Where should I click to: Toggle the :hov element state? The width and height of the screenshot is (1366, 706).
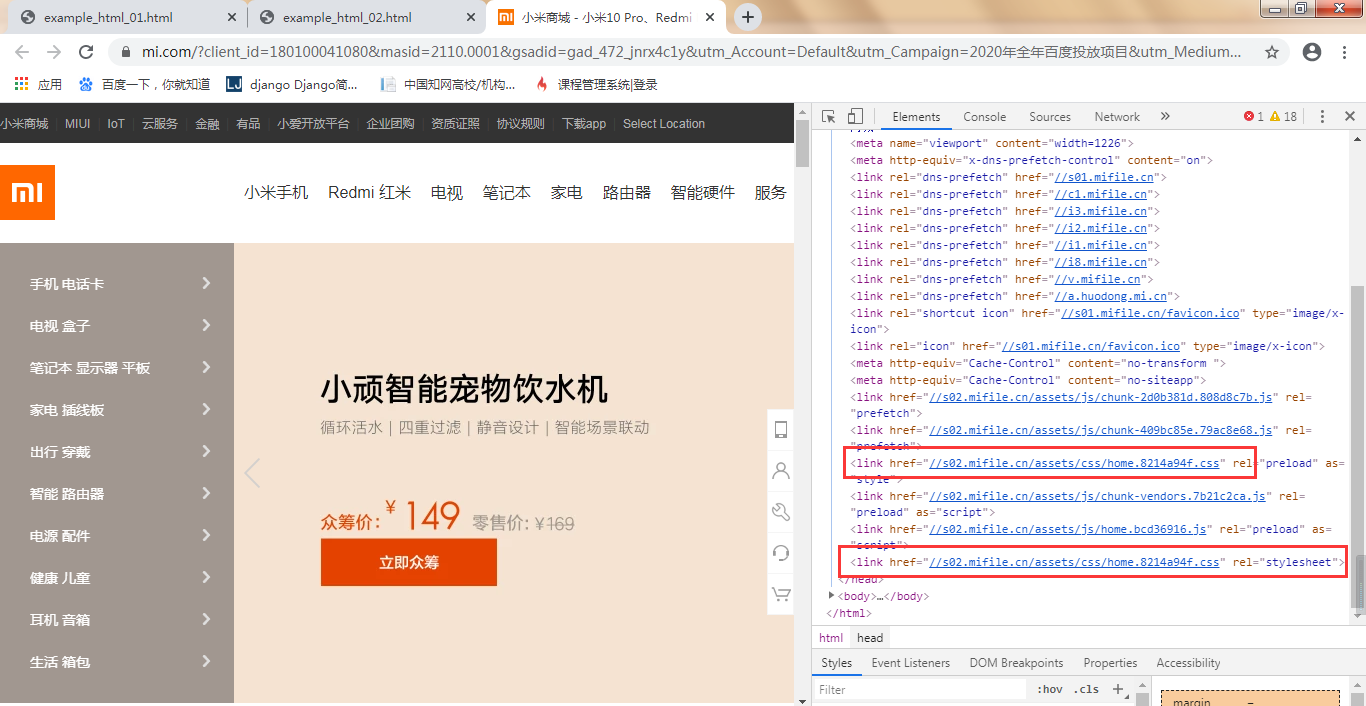(x=1050, y=689)
